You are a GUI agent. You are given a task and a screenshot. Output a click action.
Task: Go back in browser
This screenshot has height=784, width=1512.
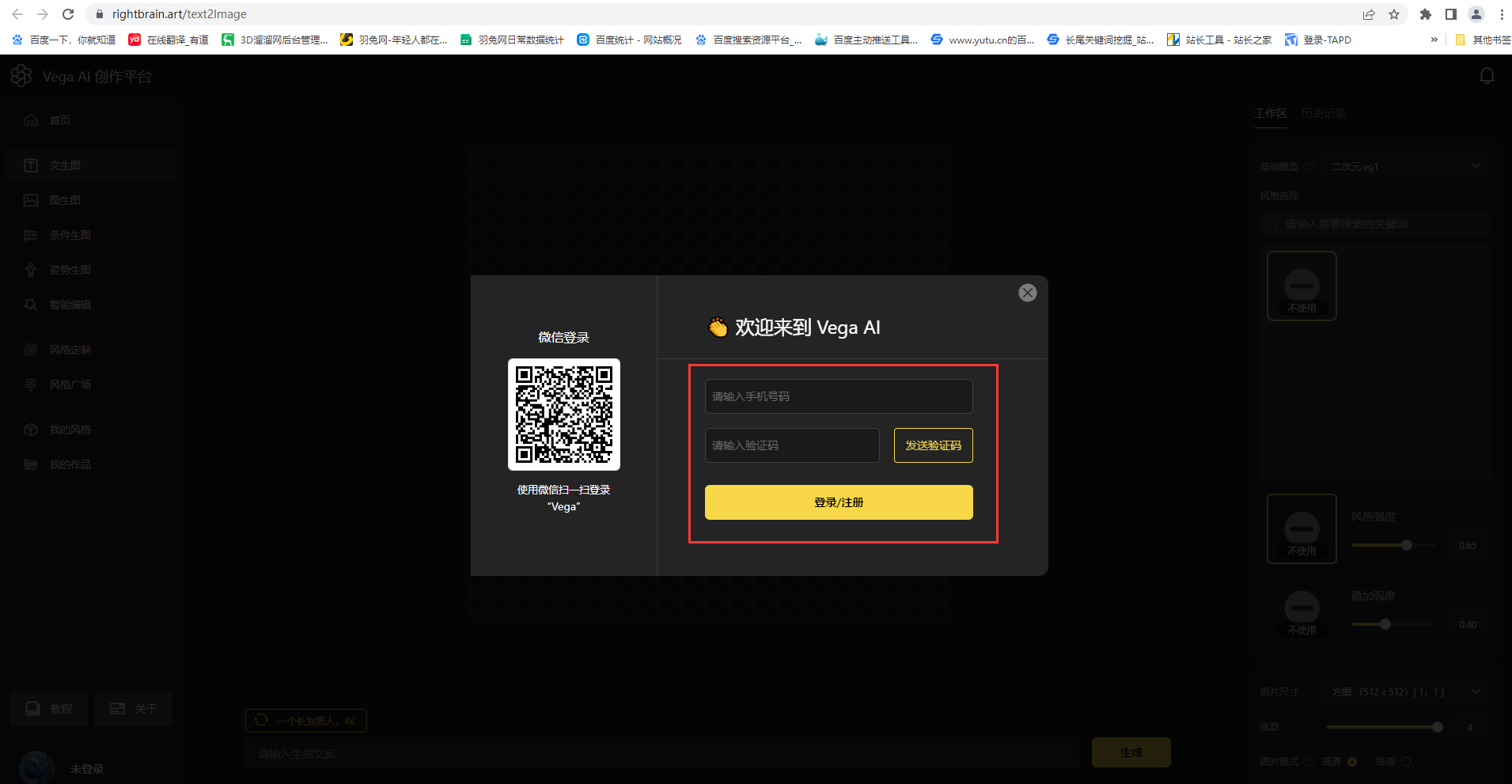(17, 14)
